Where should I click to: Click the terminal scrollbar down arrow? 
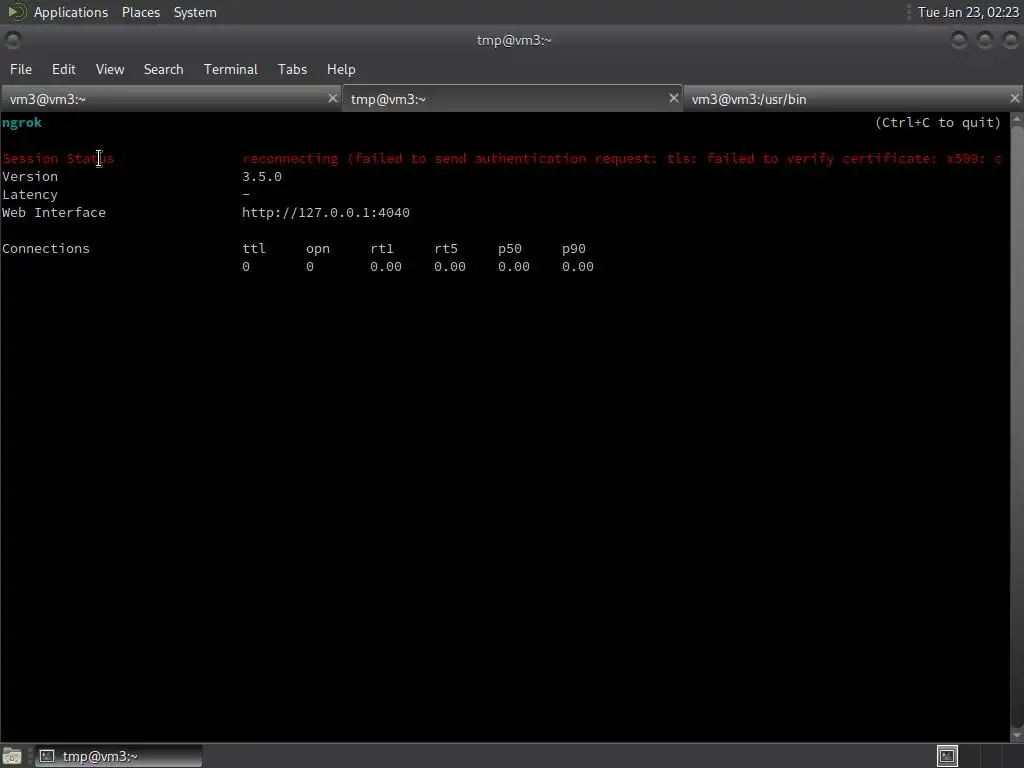point(1017,735)
